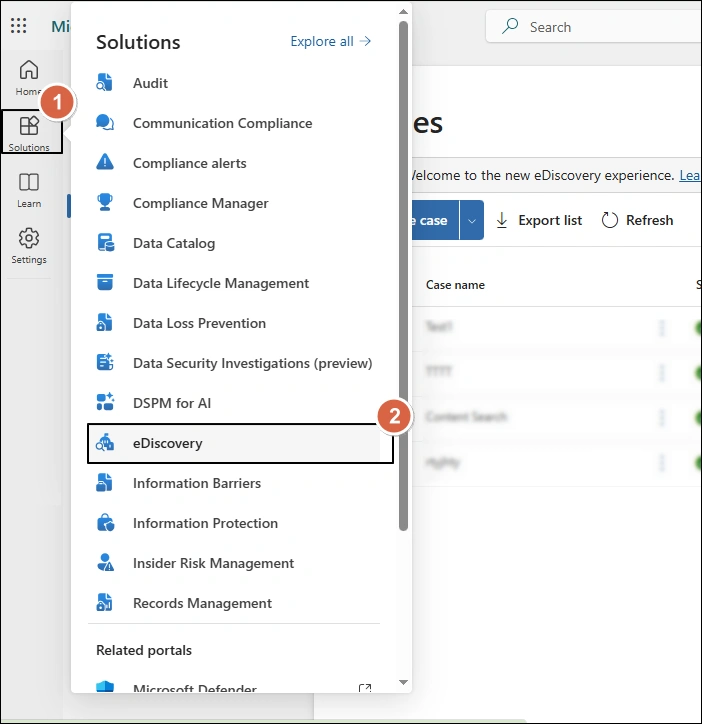Expand the create case dropdown arrow
Screen dimensions: 702x724
tap(472, 220)
